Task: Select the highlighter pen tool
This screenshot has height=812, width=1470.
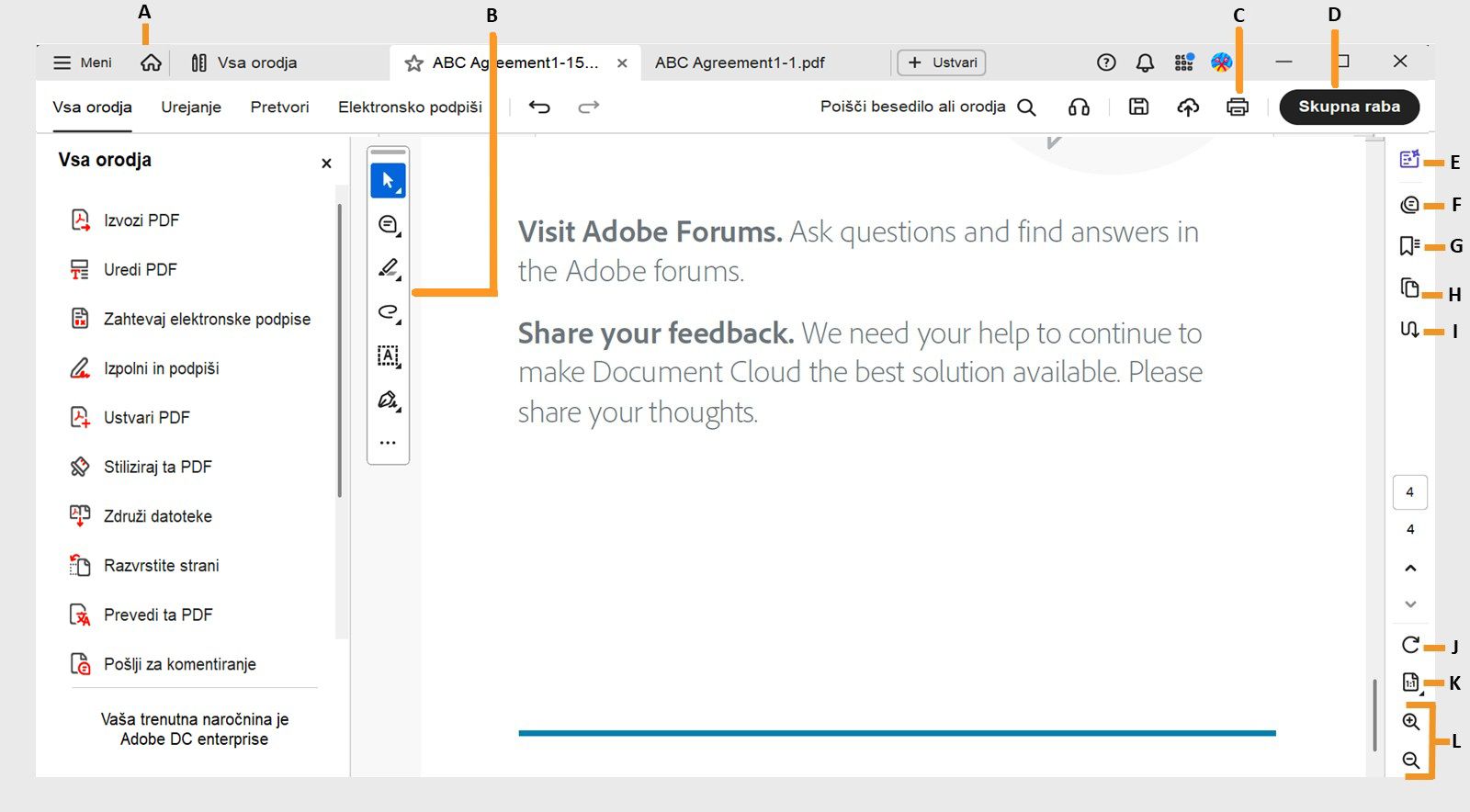Action: pos(389,268)
